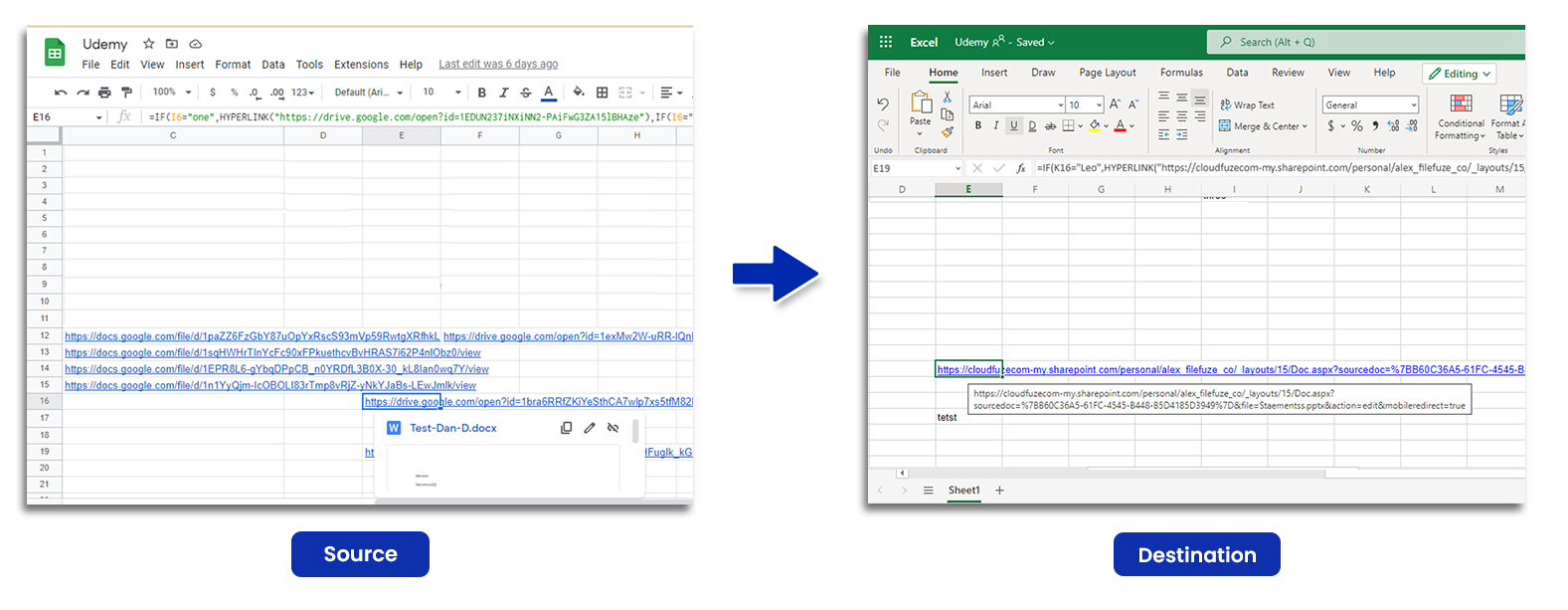Remove the link in the Test-Dan-D.docx preview card

(x=613, y=428)
